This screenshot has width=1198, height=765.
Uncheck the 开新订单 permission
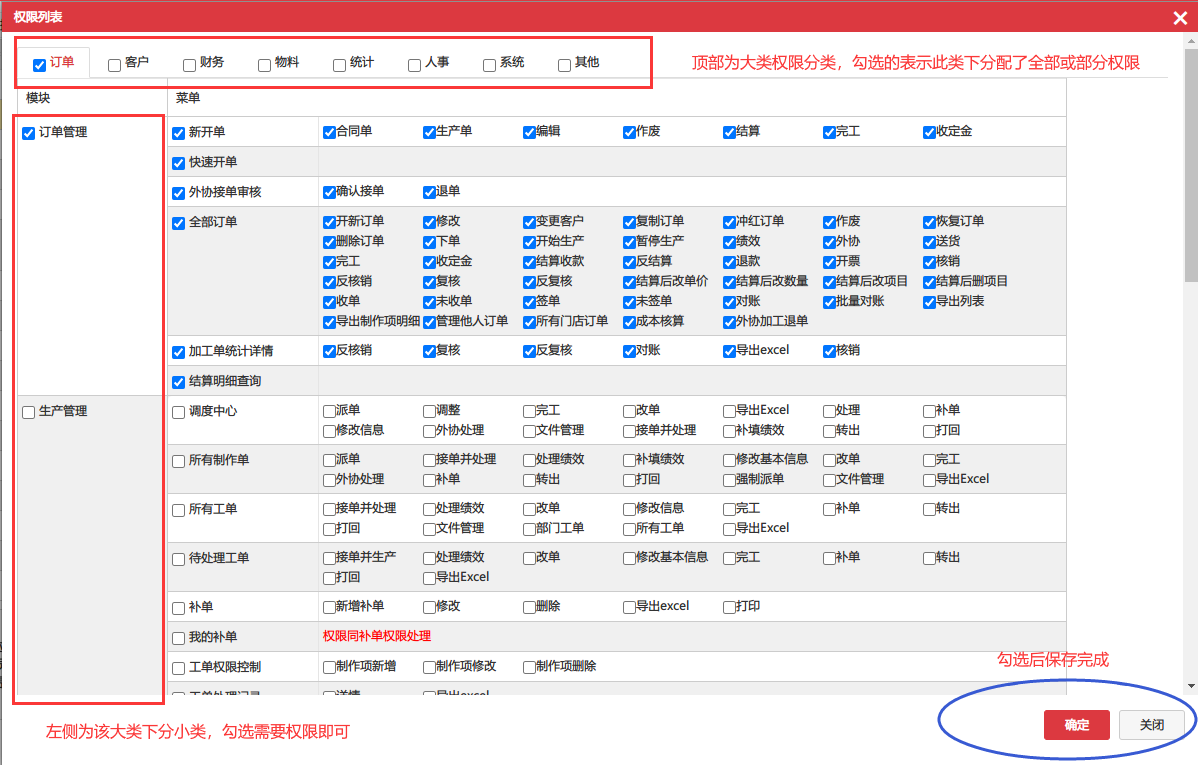click(329, 222)
